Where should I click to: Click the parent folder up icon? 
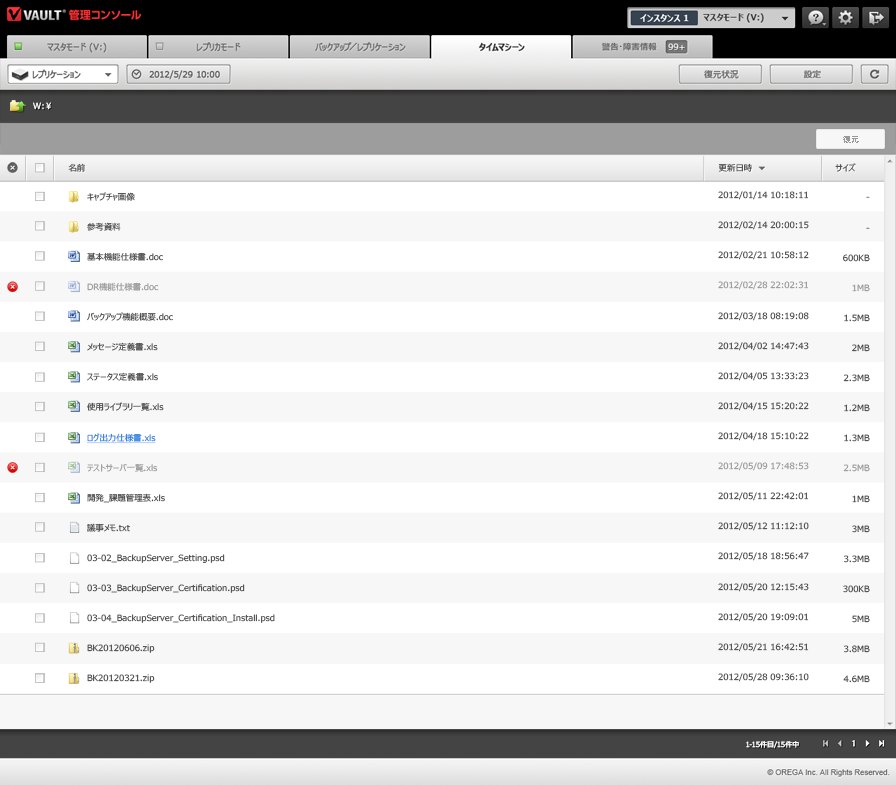17,106
